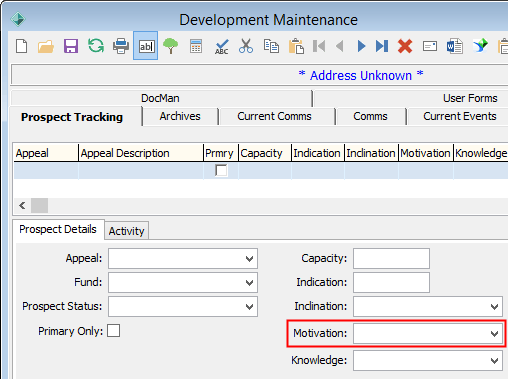Switch to the User Forms tab
Image resolution: width=508 pixels, height=379 pixels.
click(470, 98)
